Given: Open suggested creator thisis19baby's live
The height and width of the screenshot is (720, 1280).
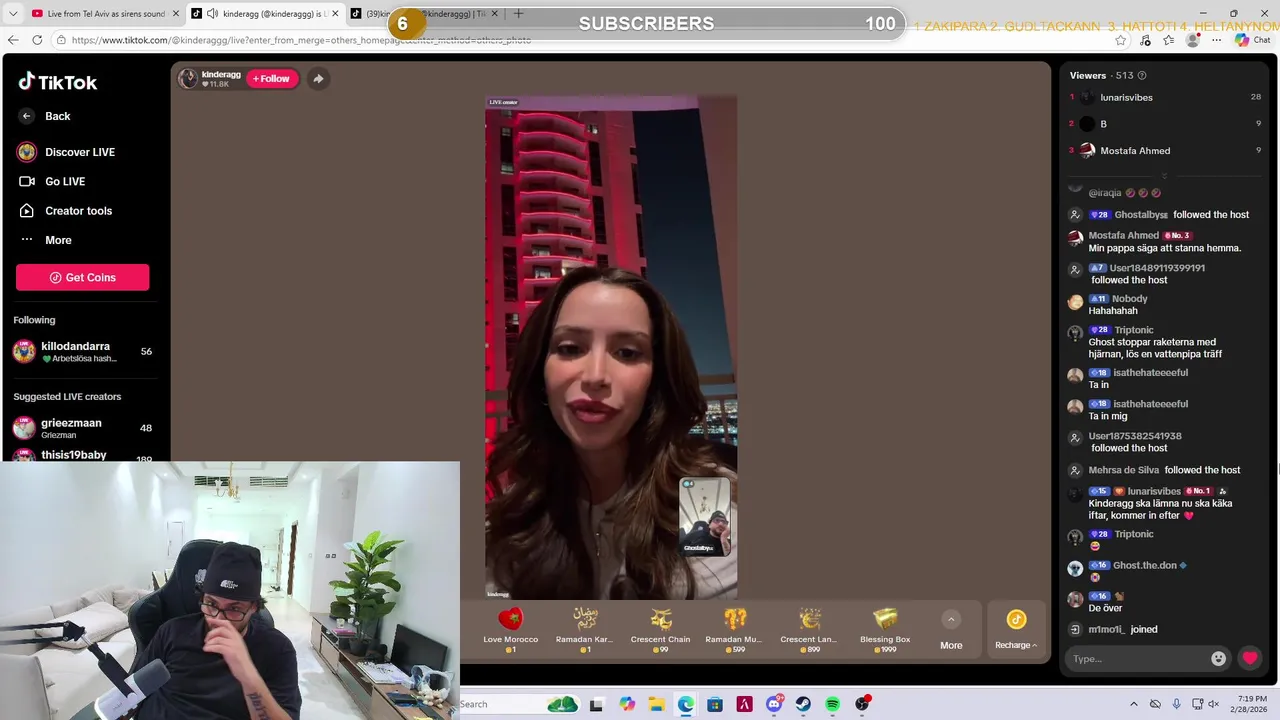Looking at the screenshot, I should coord(82,455).
